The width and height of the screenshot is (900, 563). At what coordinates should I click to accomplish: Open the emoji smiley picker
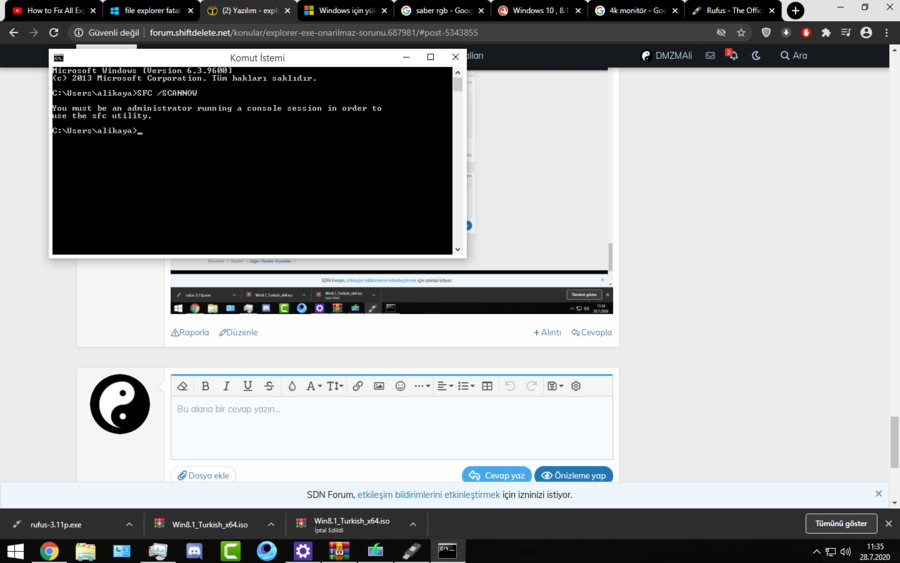point(400,386)
